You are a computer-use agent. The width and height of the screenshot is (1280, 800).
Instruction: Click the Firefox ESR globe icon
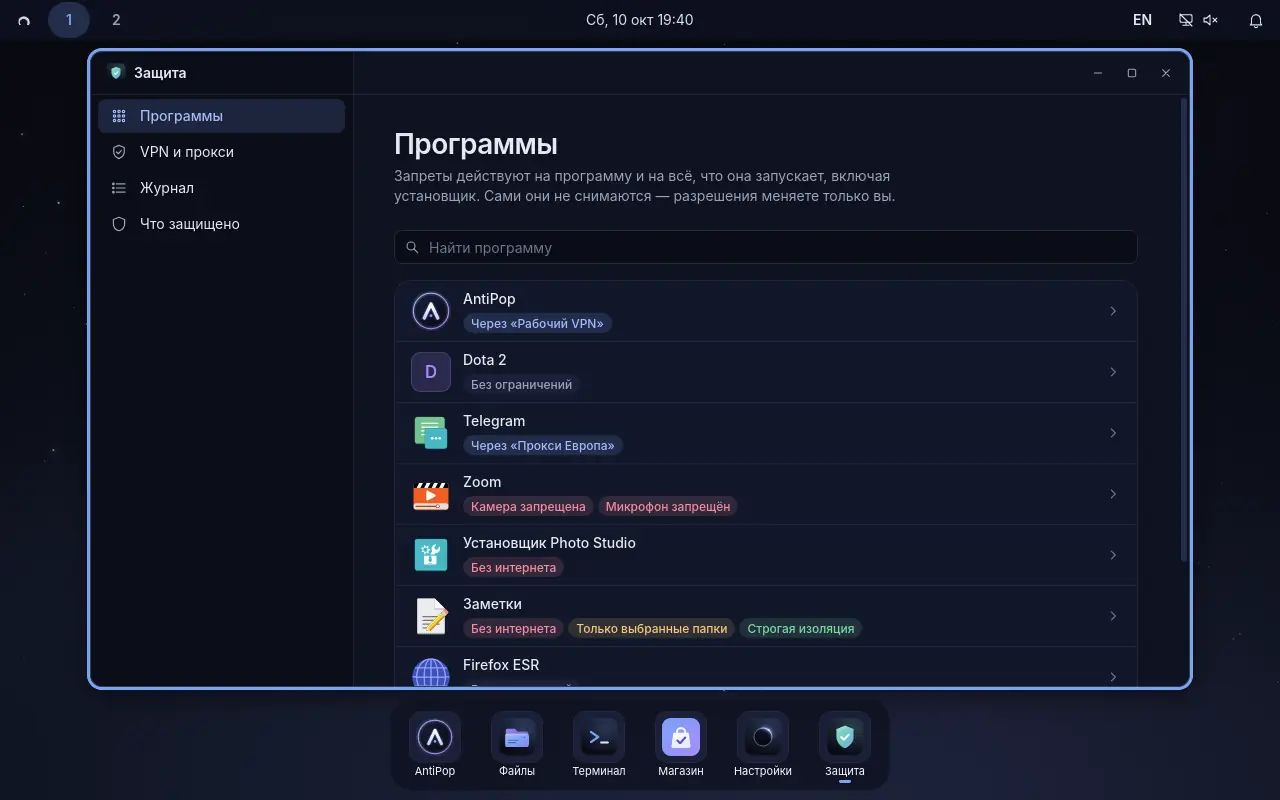[431, 672]
